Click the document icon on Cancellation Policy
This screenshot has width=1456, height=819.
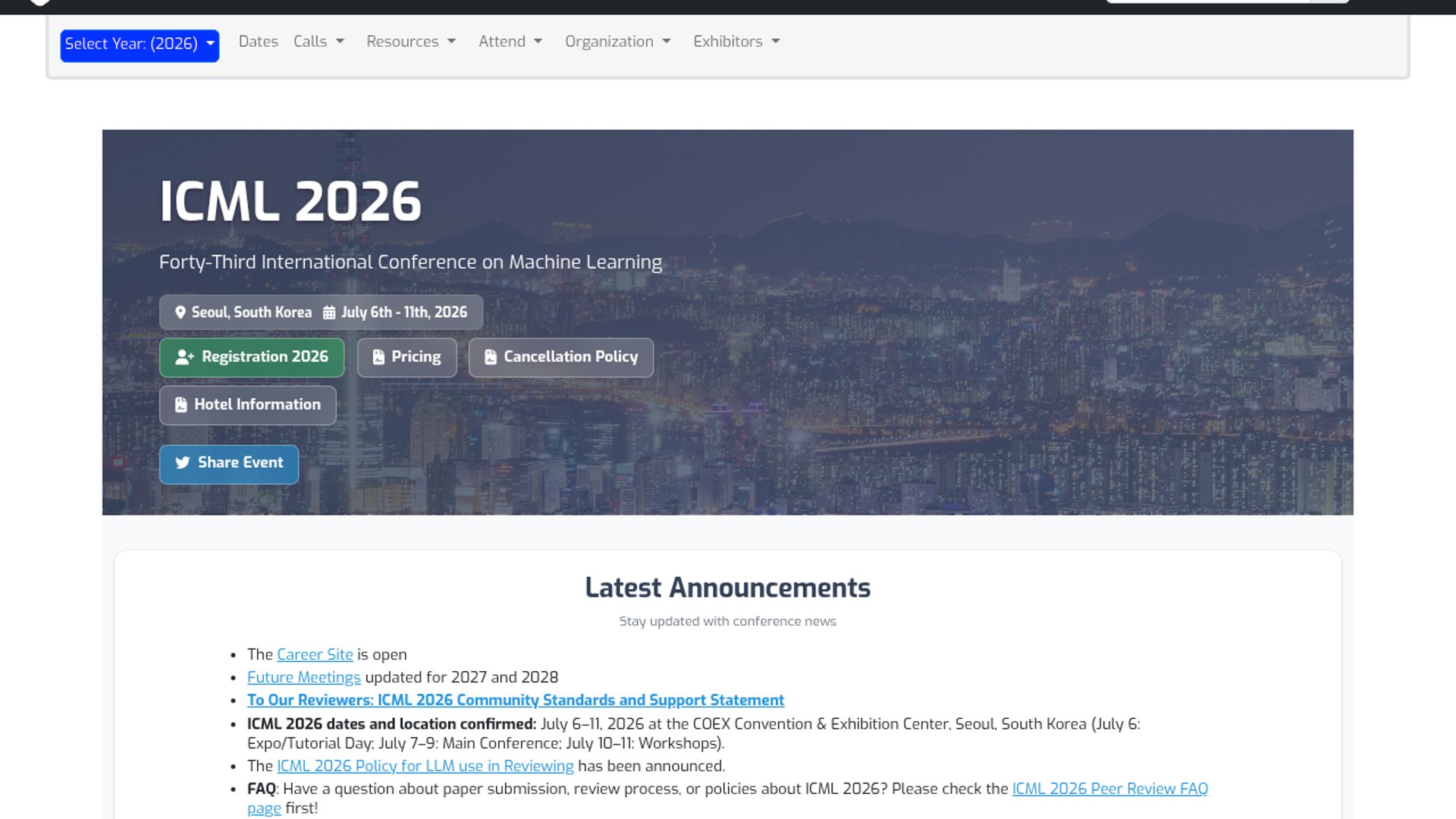coord(490,356)
